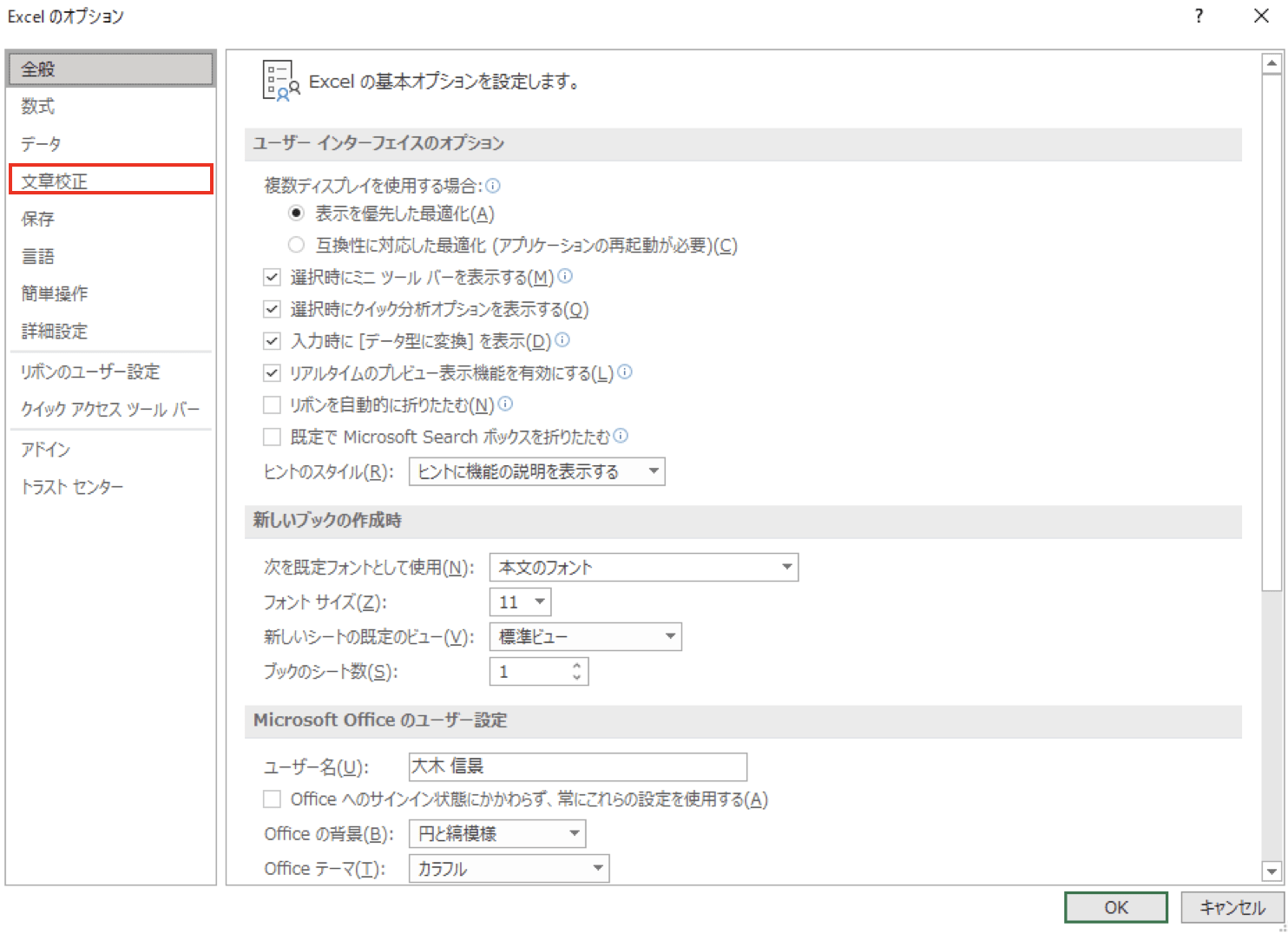
Task: Decrease ブックのシート数 with down arrow
Action: tap(576, 677)
